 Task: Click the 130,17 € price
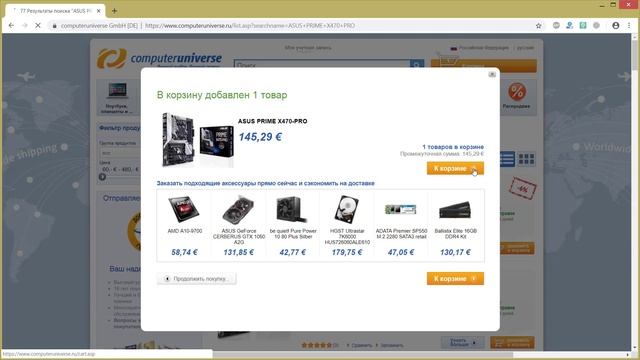pyautogui.click(x=455, y=252)
